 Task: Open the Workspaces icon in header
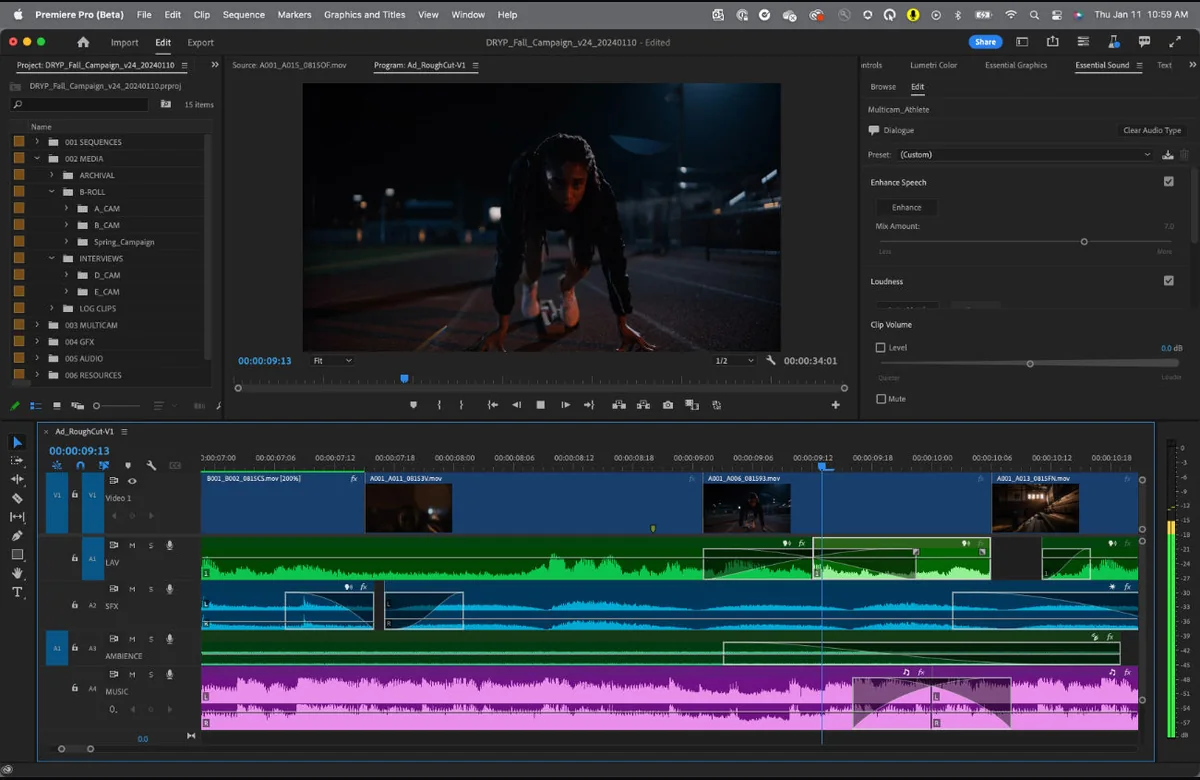(1022, 42)
